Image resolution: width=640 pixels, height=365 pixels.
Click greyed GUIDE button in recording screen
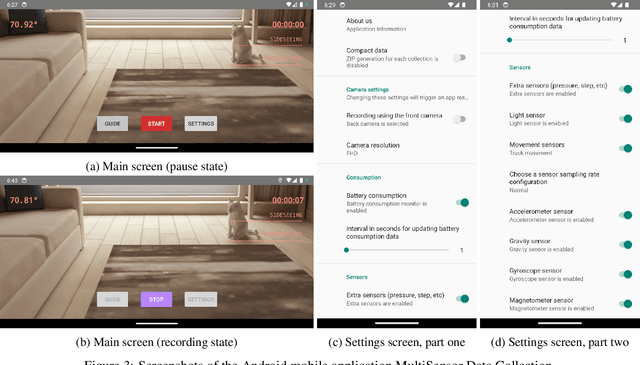[x=112, y=299]
